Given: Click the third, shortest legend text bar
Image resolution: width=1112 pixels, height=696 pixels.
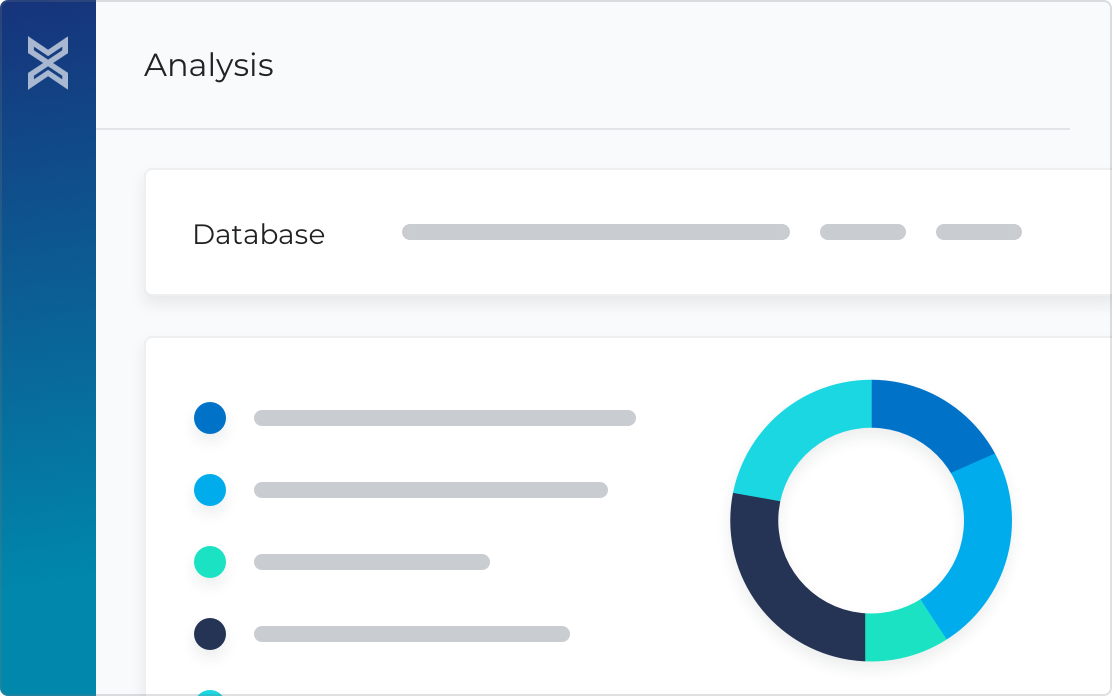Looking at the screenshot, I should (372, 562).
